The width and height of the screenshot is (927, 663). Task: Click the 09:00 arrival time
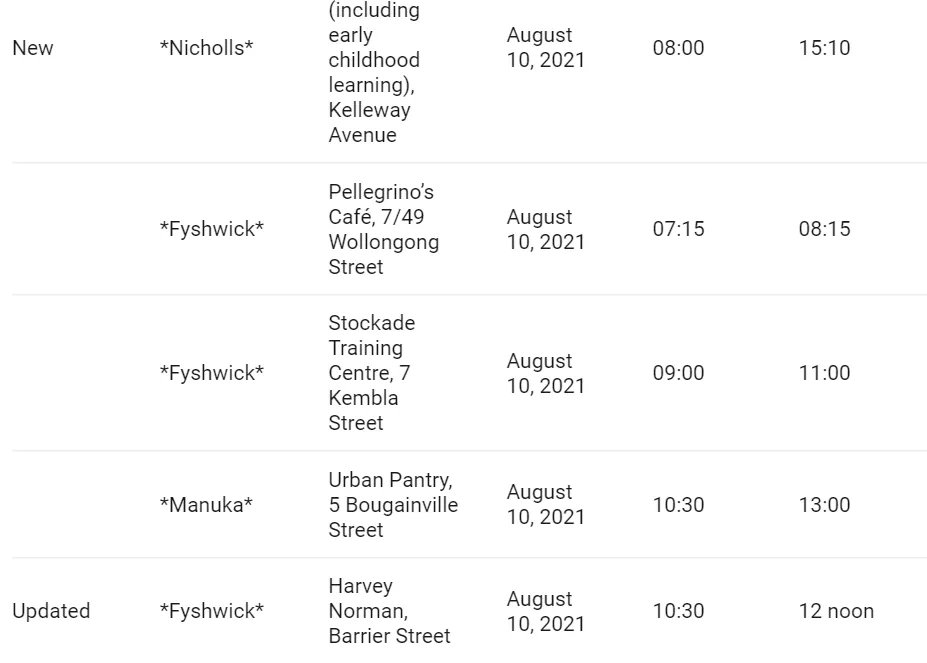coord(678,373)
